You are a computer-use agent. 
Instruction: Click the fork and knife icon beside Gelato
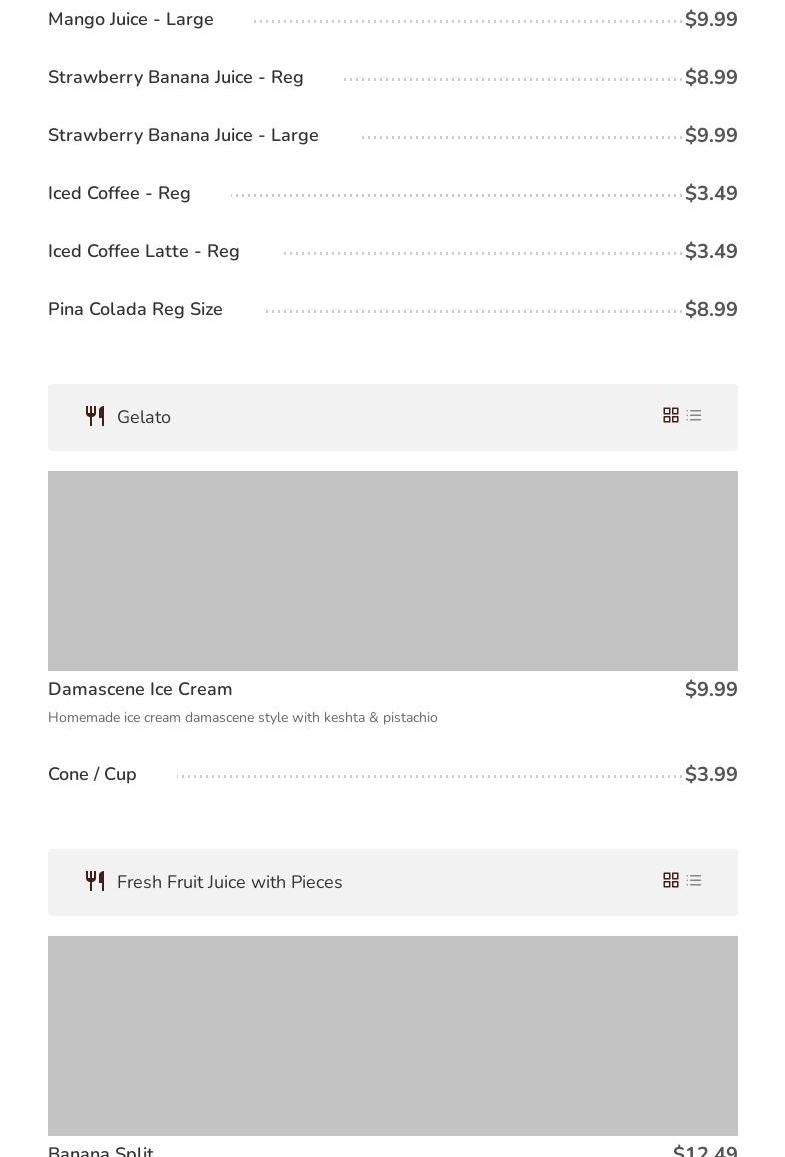[x=95, y=416]
